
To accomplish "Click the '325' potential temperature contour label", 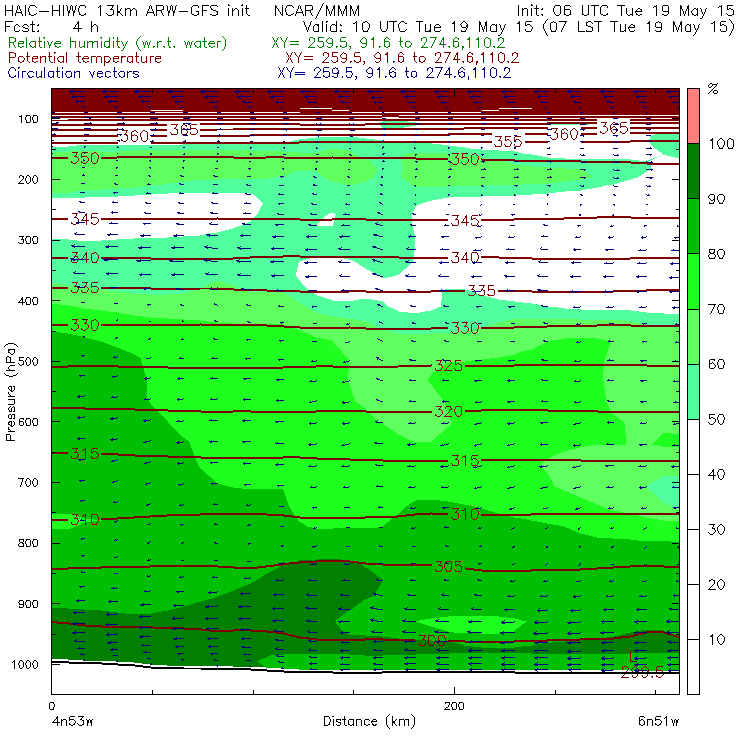I will tap(448, 366).
